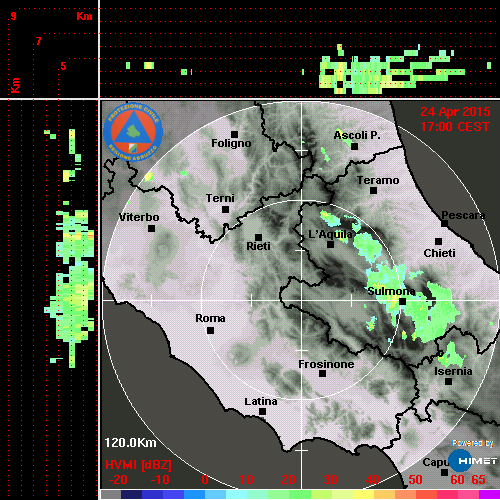
Task: Select the Viterbo city marker
Action: pyautogui.click(x=151, y=228)
